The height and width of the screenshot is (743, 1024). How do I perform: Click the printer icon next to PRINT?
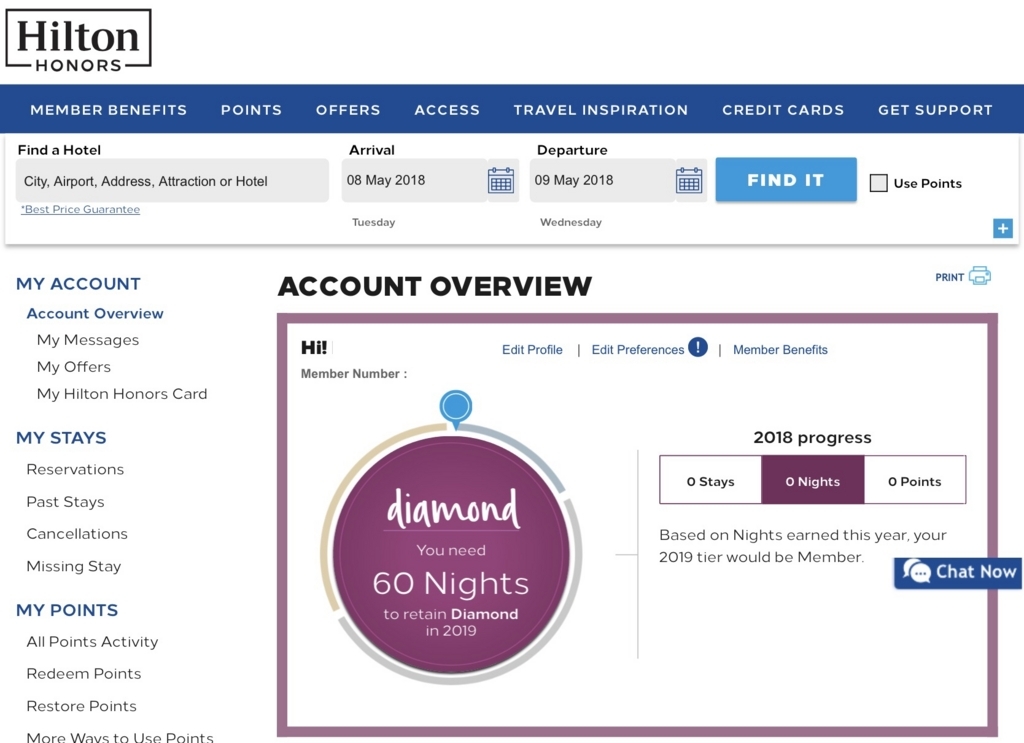click(980, 276)
